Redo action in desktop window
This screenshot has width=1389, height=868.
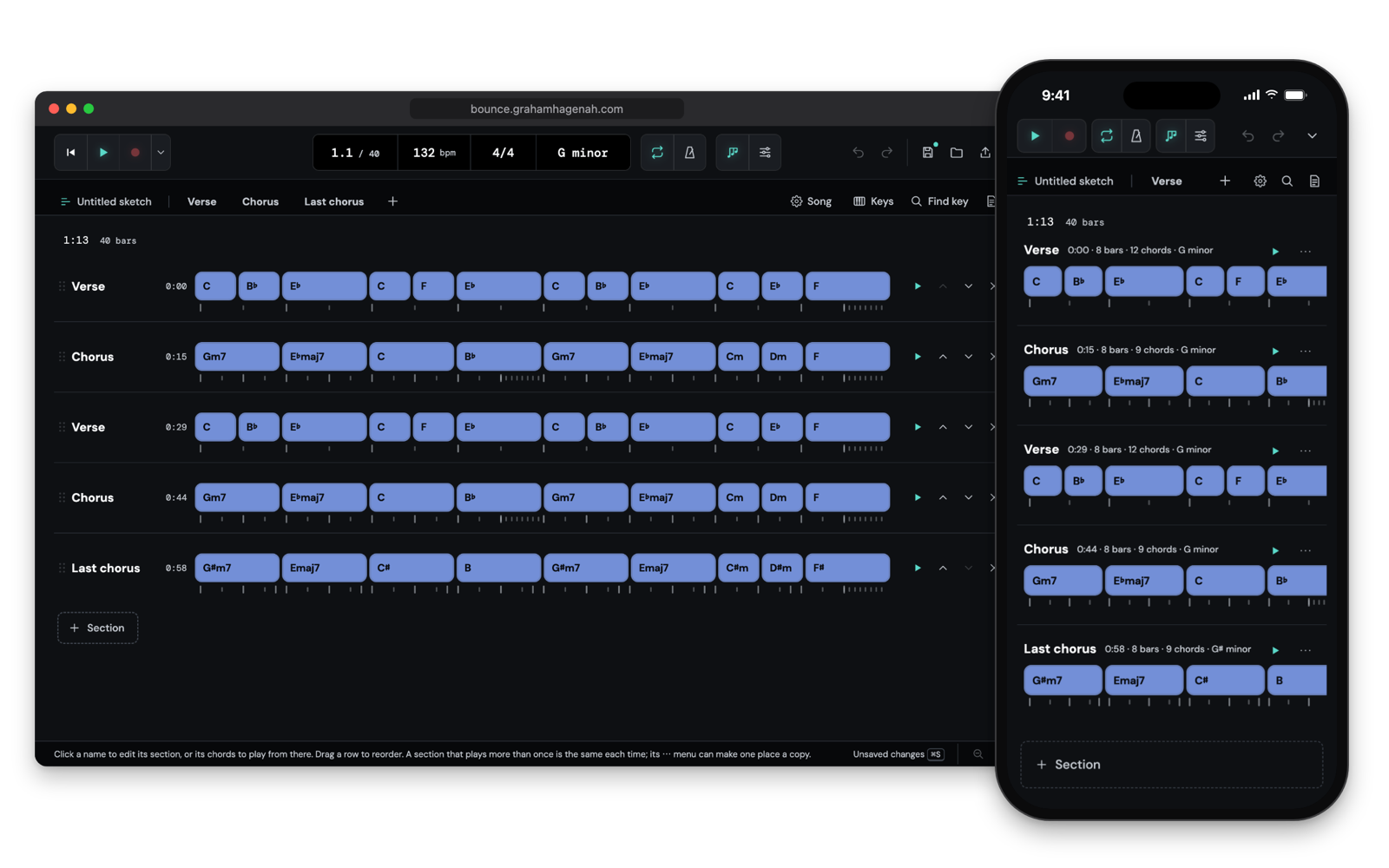pyautogui.click(x=887, y=153)
